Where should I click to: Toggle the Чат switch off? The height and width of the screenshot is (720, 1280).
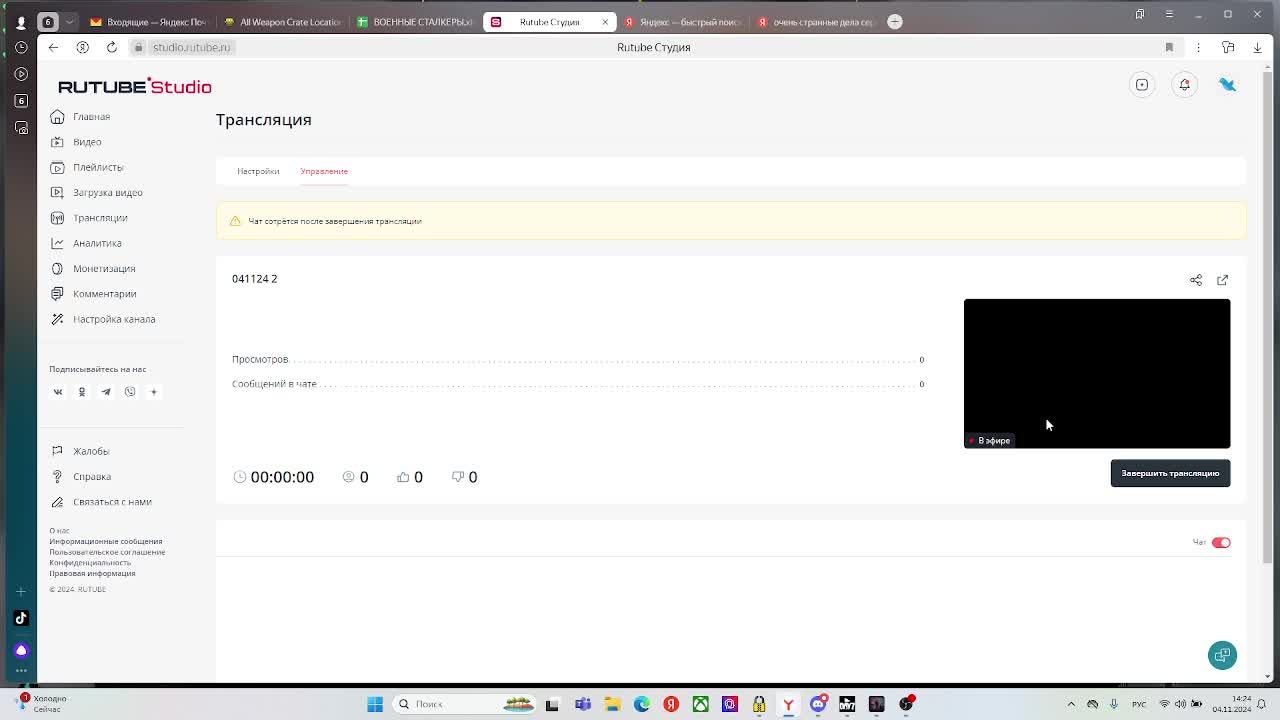click(x=1221, y=543)
